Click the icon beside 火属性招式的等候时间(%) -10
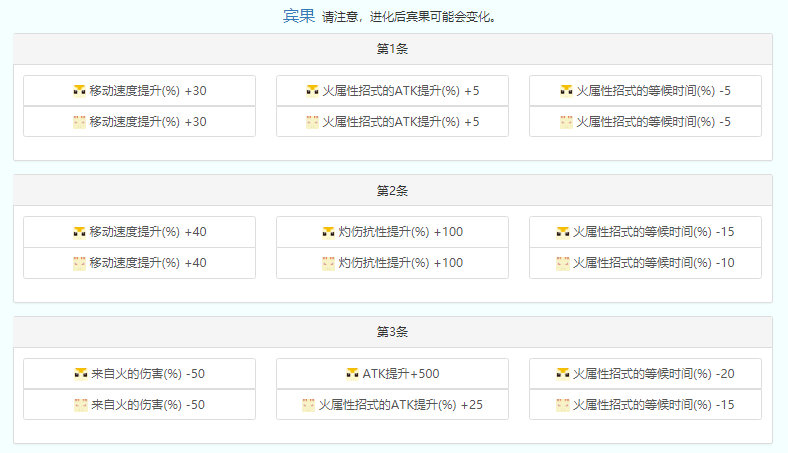The image size is (788, 453). point(562,263)
